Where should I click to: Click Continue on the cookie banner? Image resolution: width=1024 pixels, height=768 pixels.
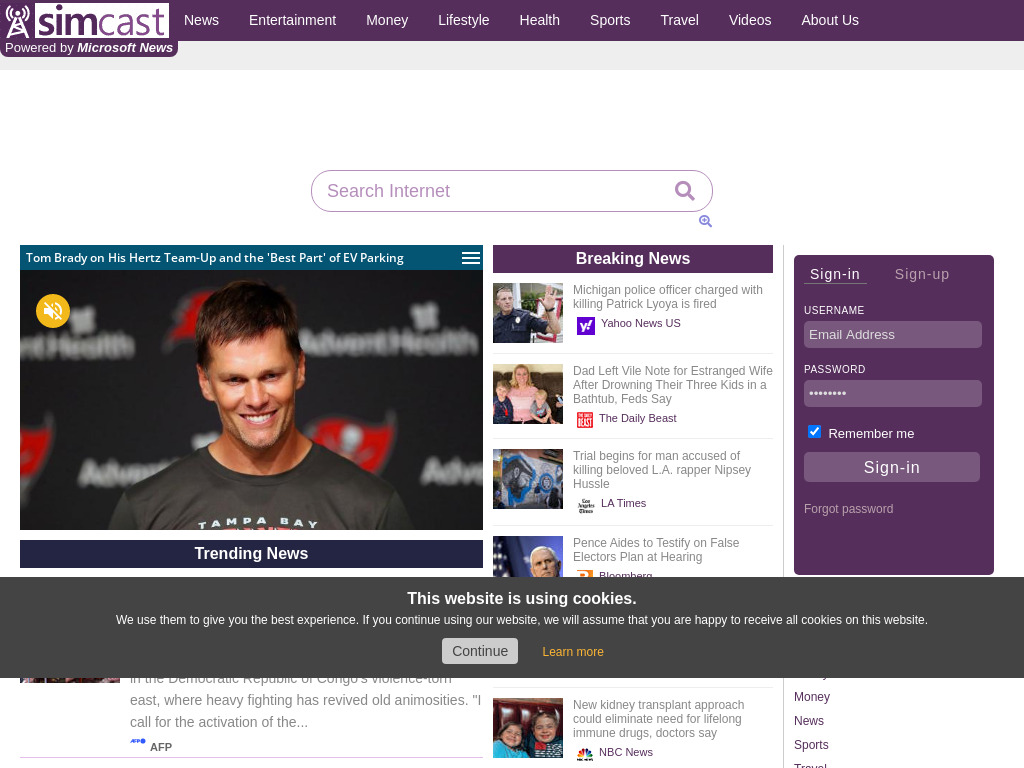coord(480,651)
